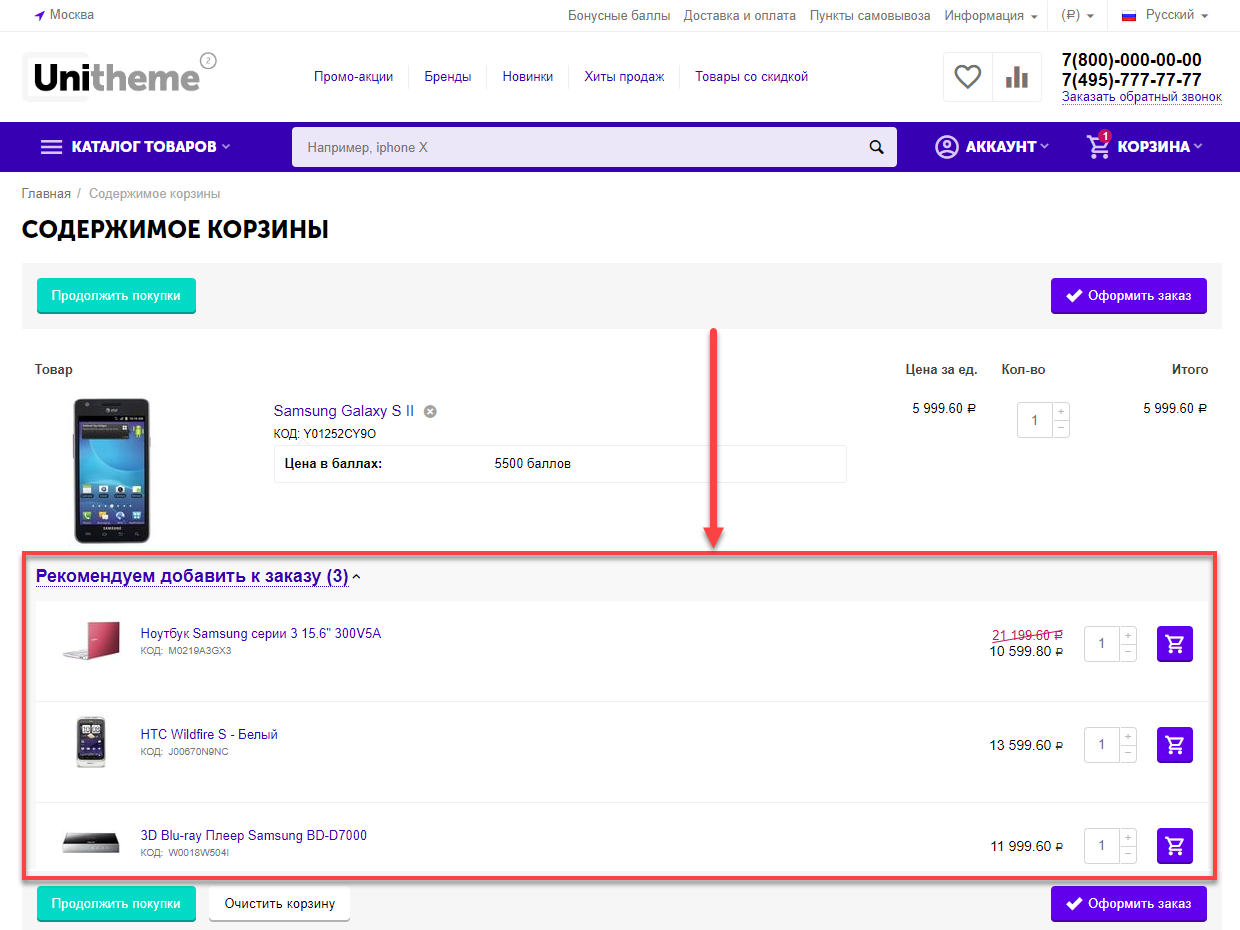
Task: Decrease Samsung Galaxy S II quantity
Action: click(x=1061, y=429)
